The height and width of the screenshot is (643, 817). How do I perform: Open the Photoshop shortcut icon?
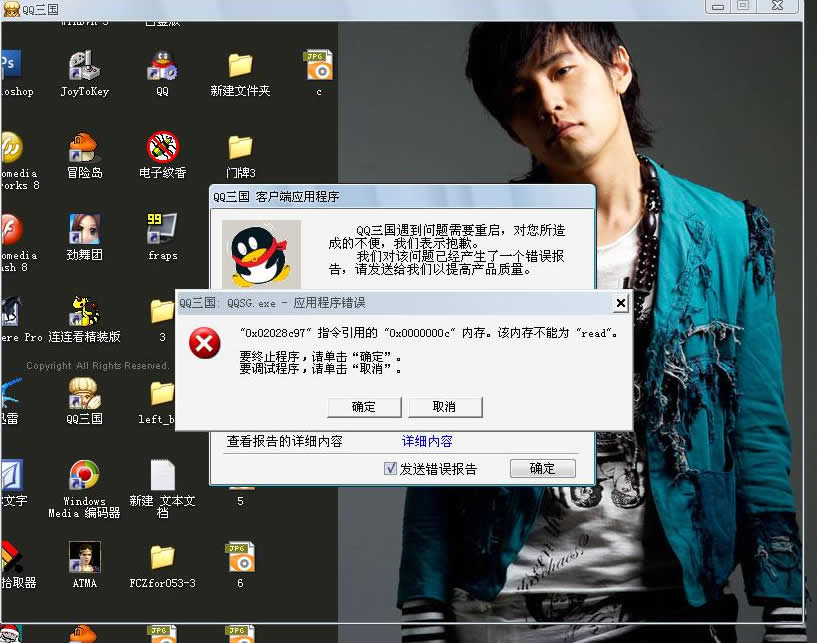click(x=10, y=65)
